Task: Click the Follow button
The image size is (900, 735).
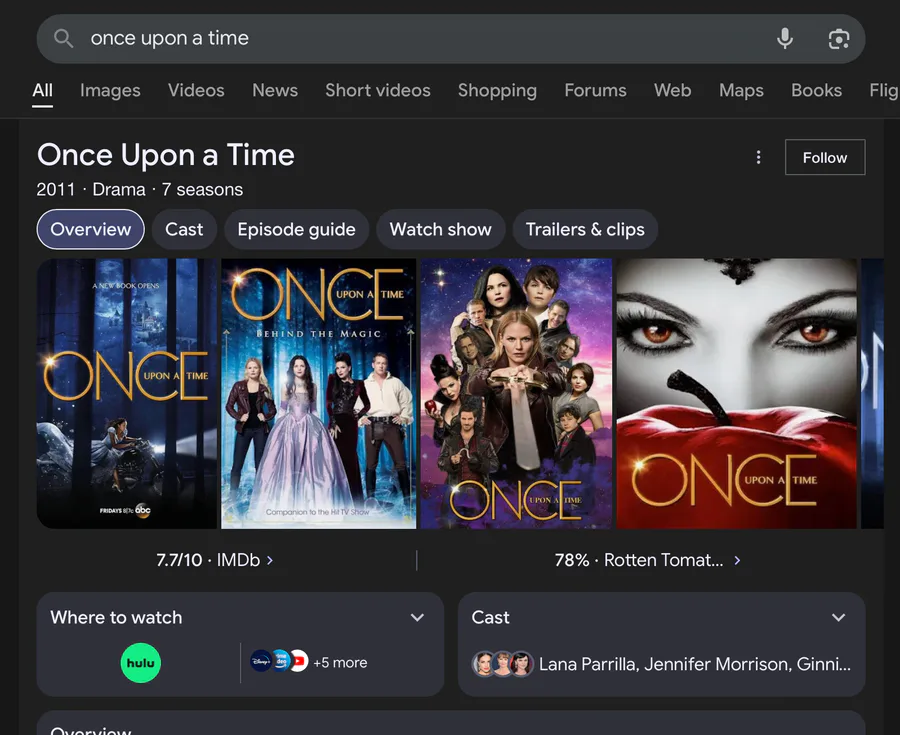Action: click(x=825, y=157)
